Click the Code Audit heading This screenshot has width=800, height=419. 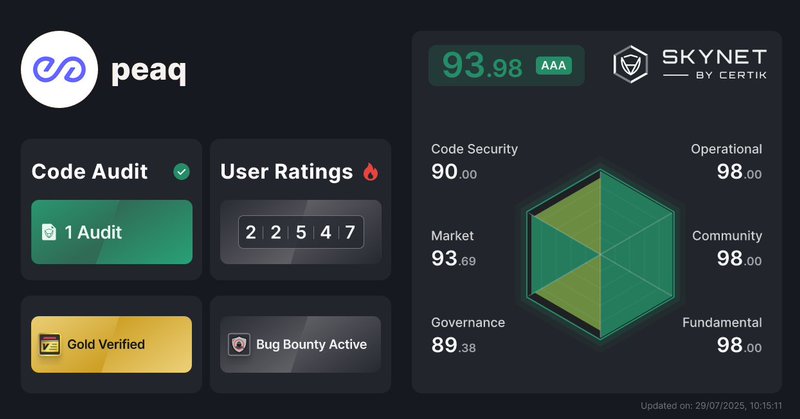point(90,172)
